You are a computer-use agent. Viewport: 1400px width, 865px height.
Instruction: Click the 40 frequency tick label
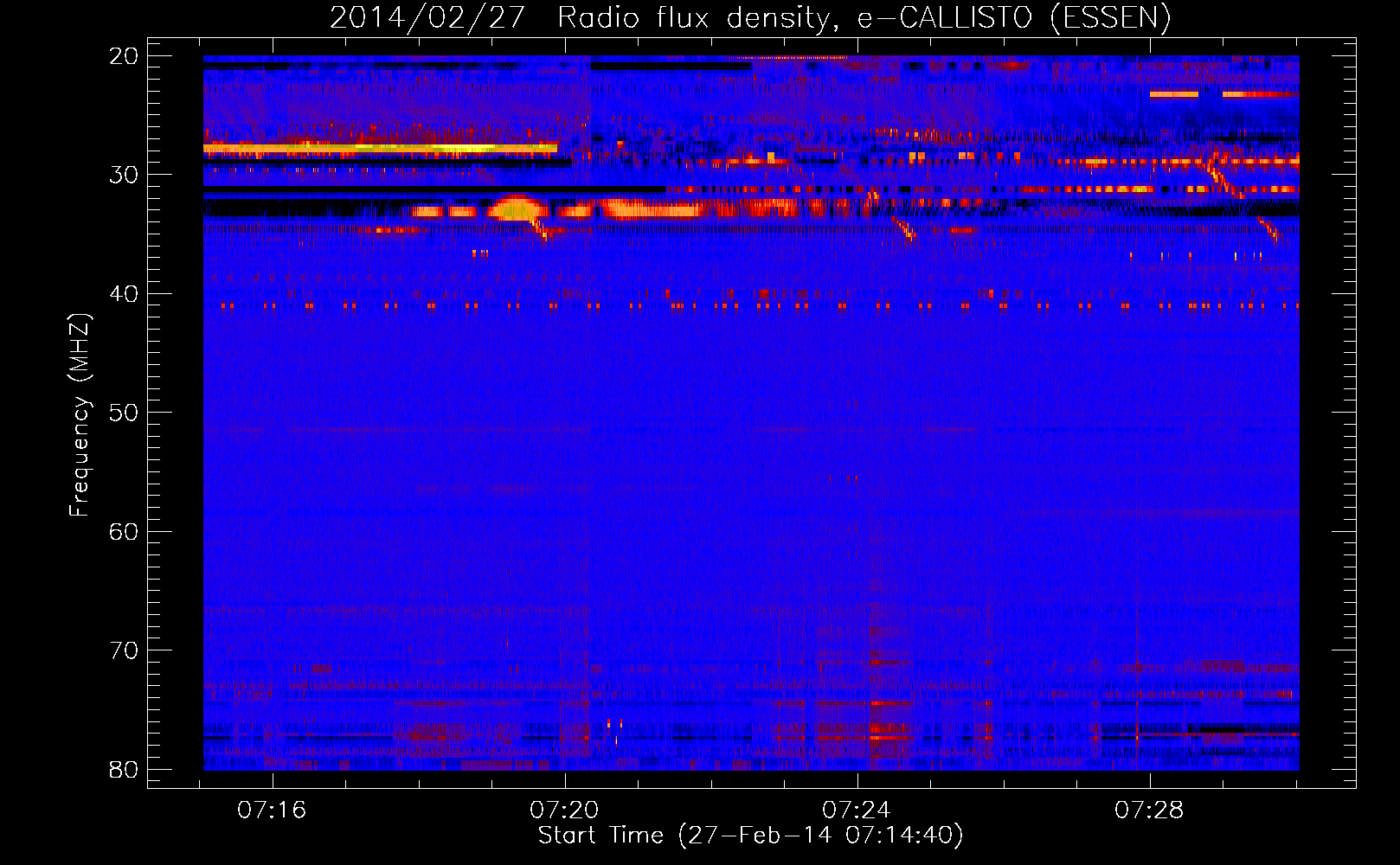point(124,294)
